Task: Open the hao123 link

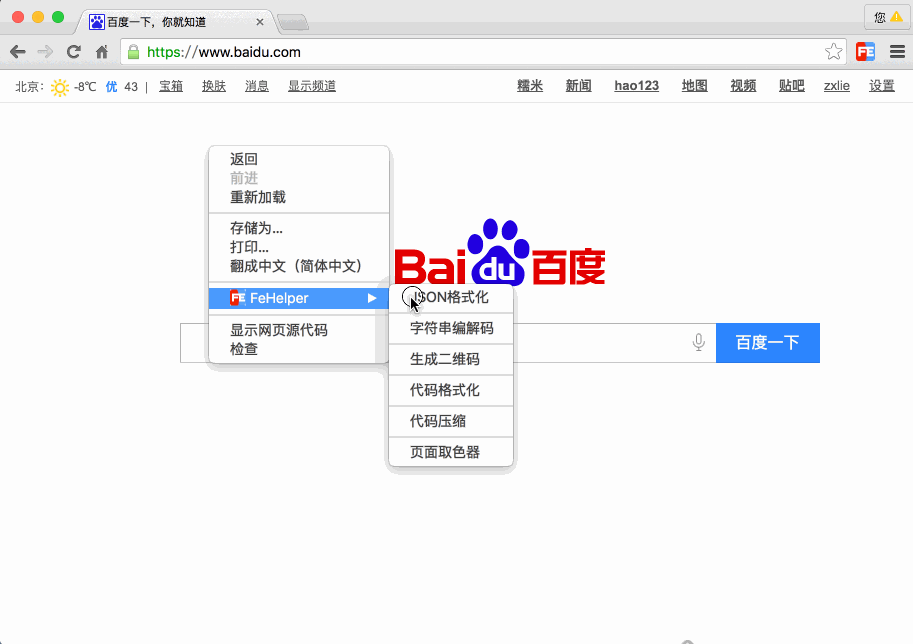Action: [x=636, y=86]
